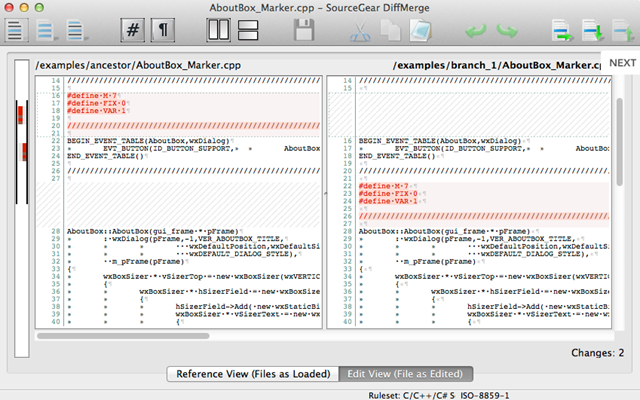Viewport: 640px width, 400px height.
Task: Switch to Edit View (File as Edited) tab
Action: [405, 374]
